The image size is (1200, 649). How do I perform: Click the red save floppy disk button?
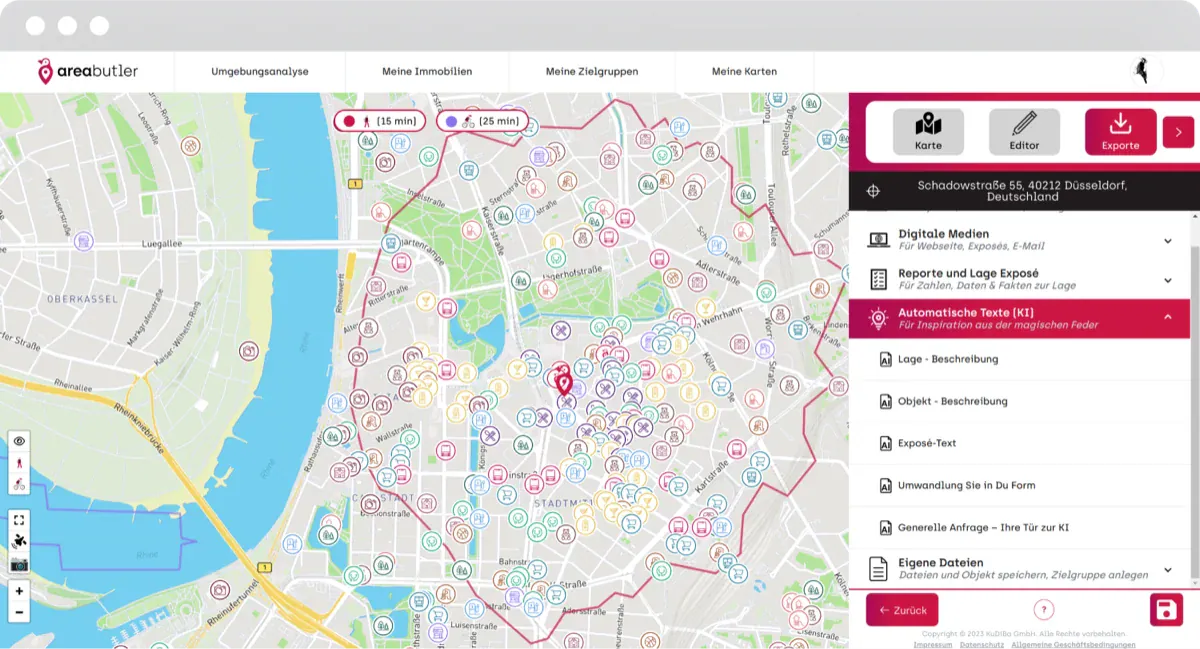point(1166,610)
